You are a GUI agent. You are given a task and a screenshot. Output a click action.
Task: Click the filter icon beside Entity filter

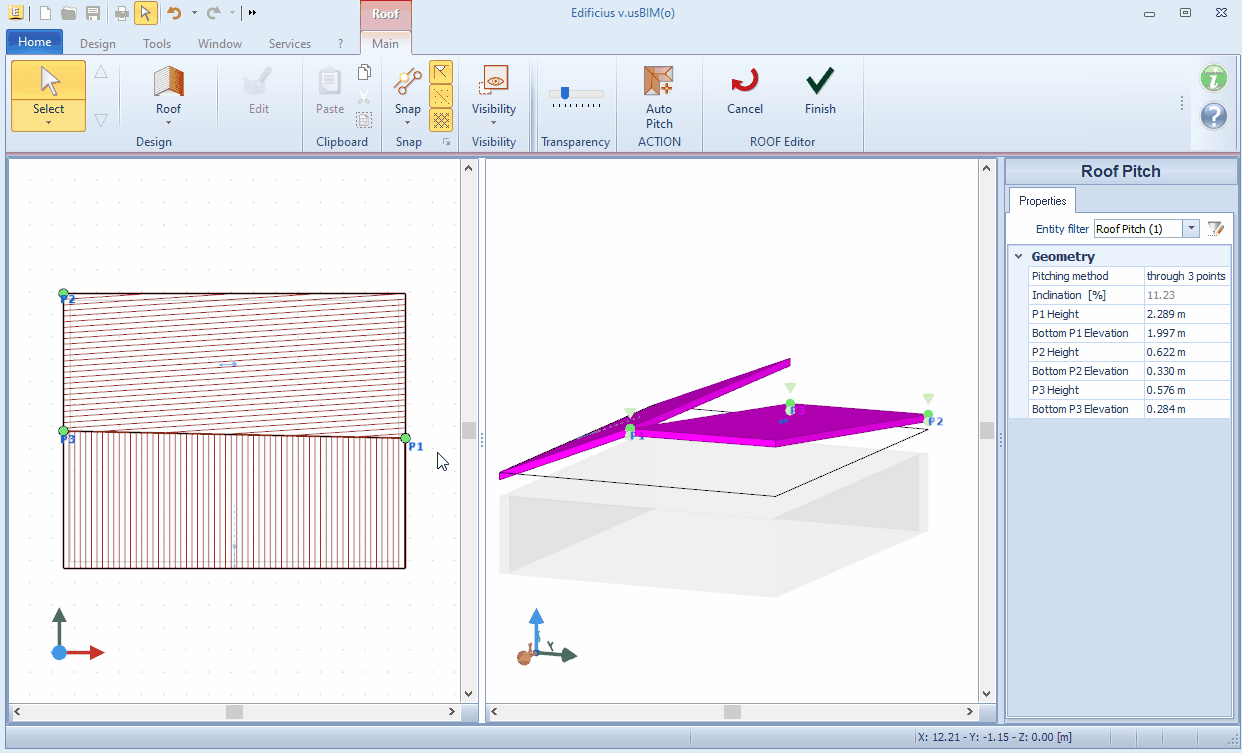[1216, 229]
